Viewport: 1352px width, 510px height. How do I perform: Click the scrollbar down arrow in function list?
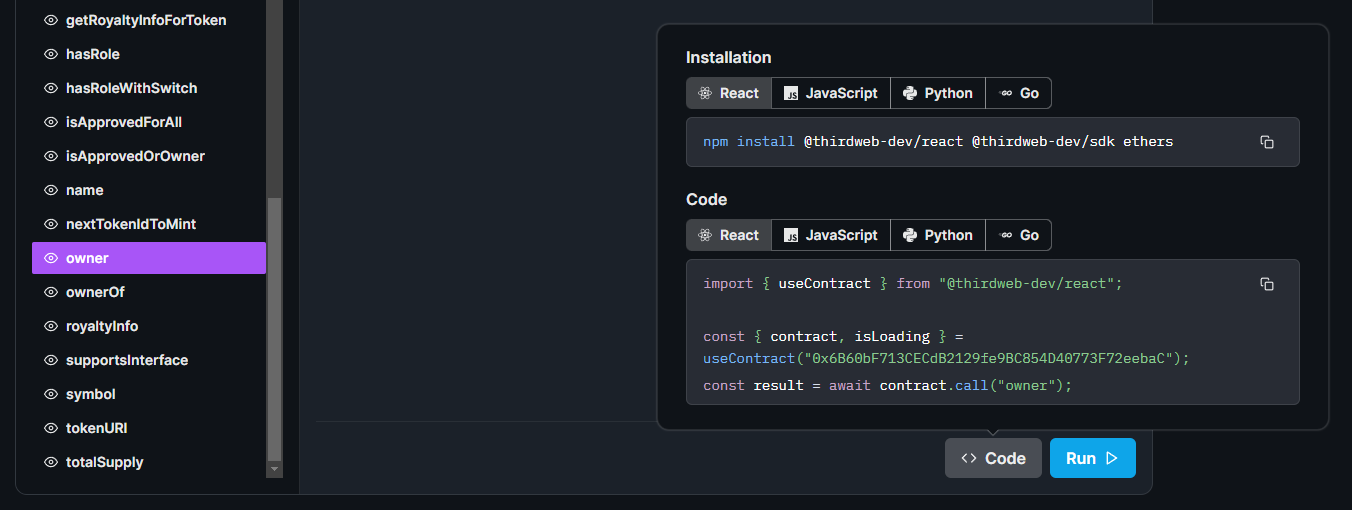click(x=274, y=469)
